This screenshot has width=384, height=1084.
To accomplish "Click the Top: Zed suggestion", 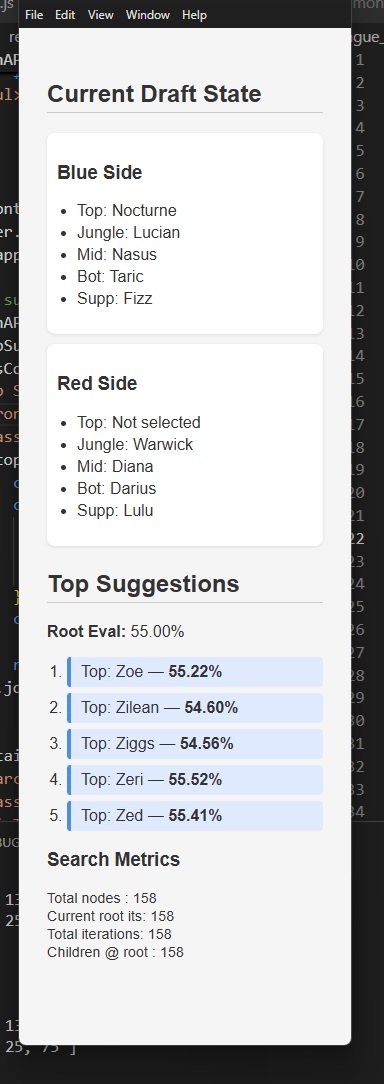I will coord(195,816).
